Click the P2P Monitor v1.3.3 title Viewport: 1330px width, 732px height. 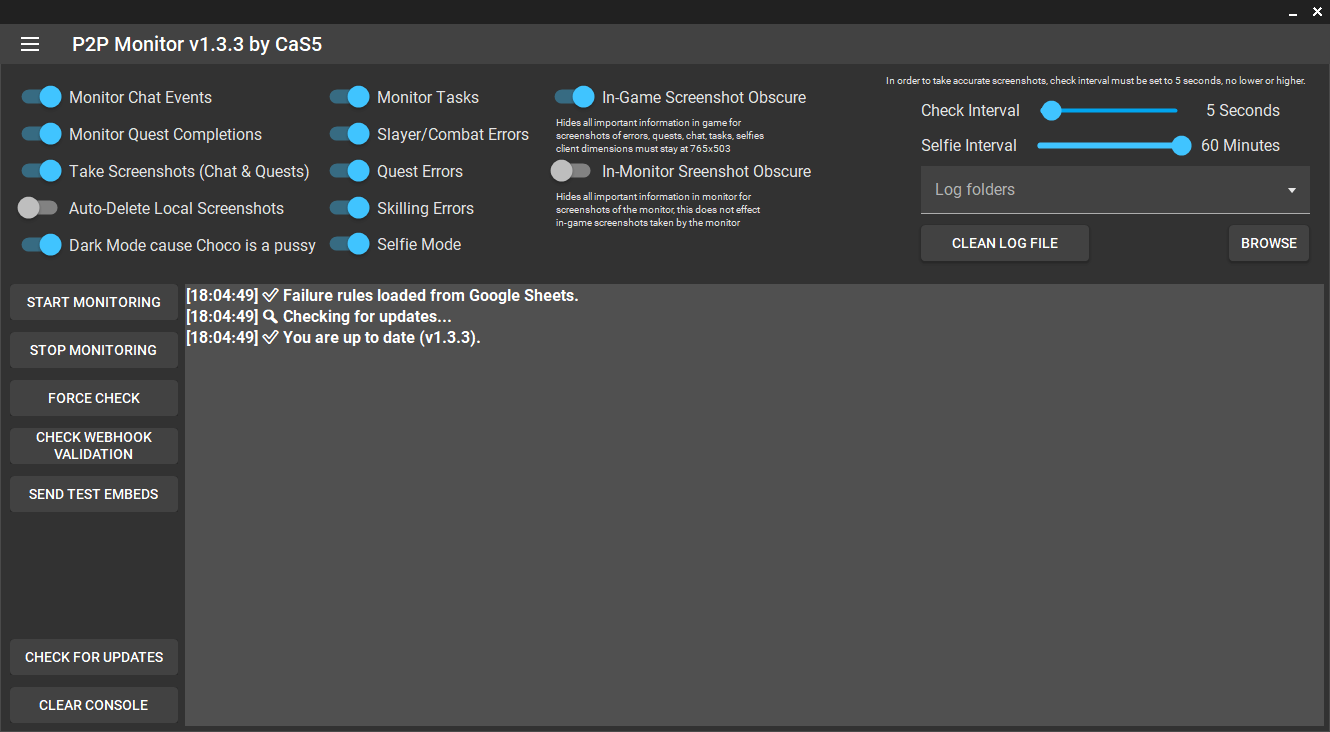point(197,44)
